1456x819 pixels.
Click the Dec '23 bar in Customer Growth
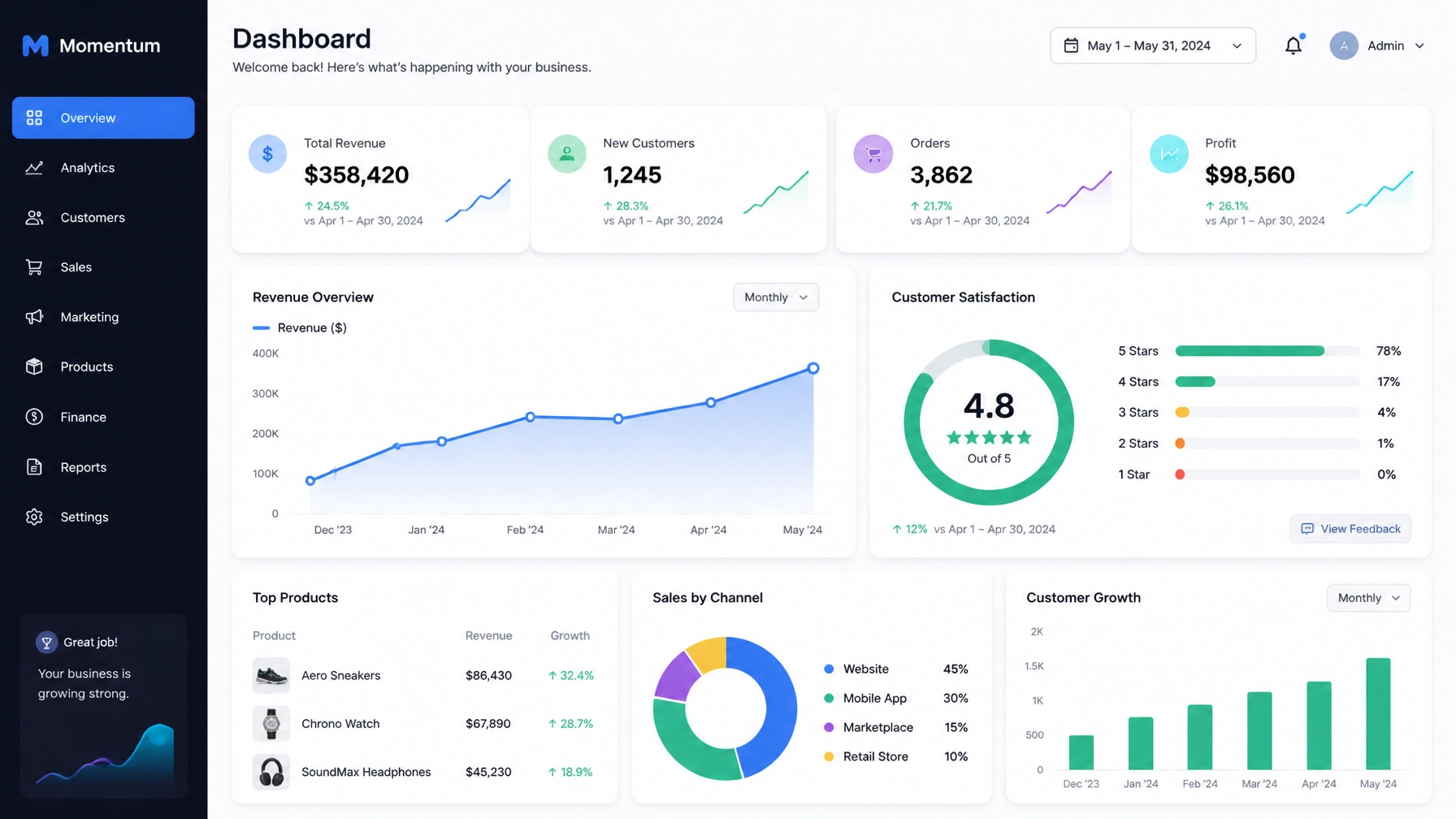click(1081, 752)
